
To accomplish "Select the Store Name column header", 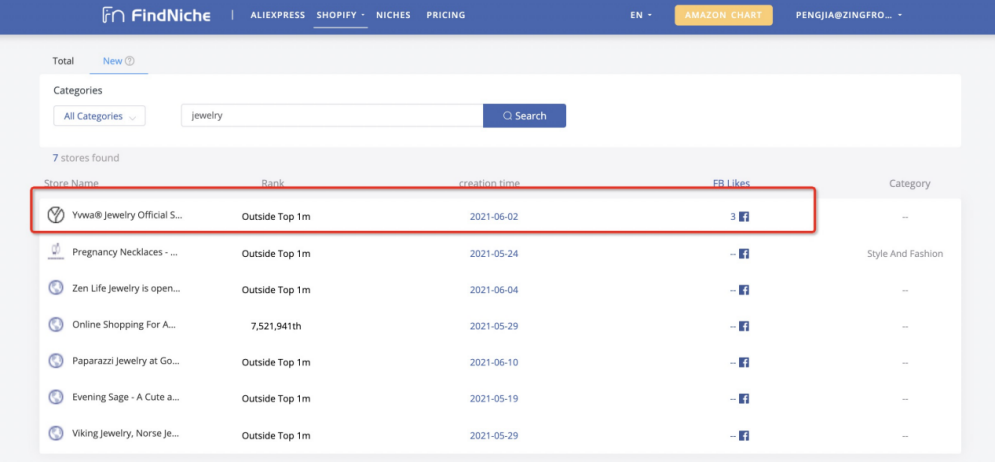I will [x=71, y=183].
